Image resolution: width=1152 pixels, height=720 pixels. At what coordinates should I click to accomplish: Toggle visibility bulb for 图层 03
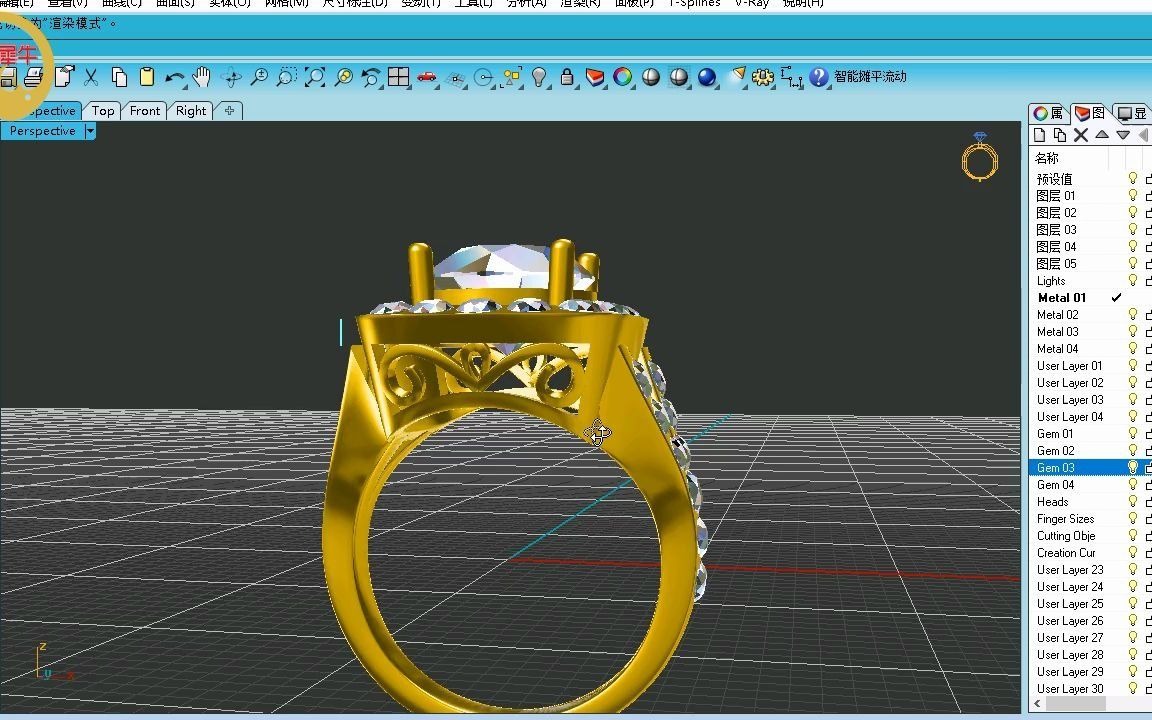click(1133, 229)
